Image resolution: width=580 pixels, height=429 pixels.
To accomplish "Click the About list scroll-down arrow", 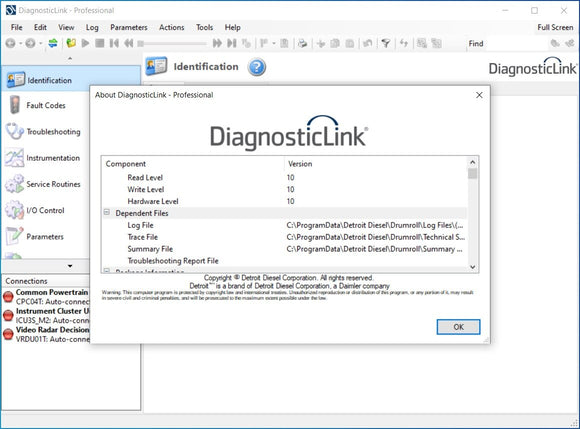I will [x=473, y=267].
